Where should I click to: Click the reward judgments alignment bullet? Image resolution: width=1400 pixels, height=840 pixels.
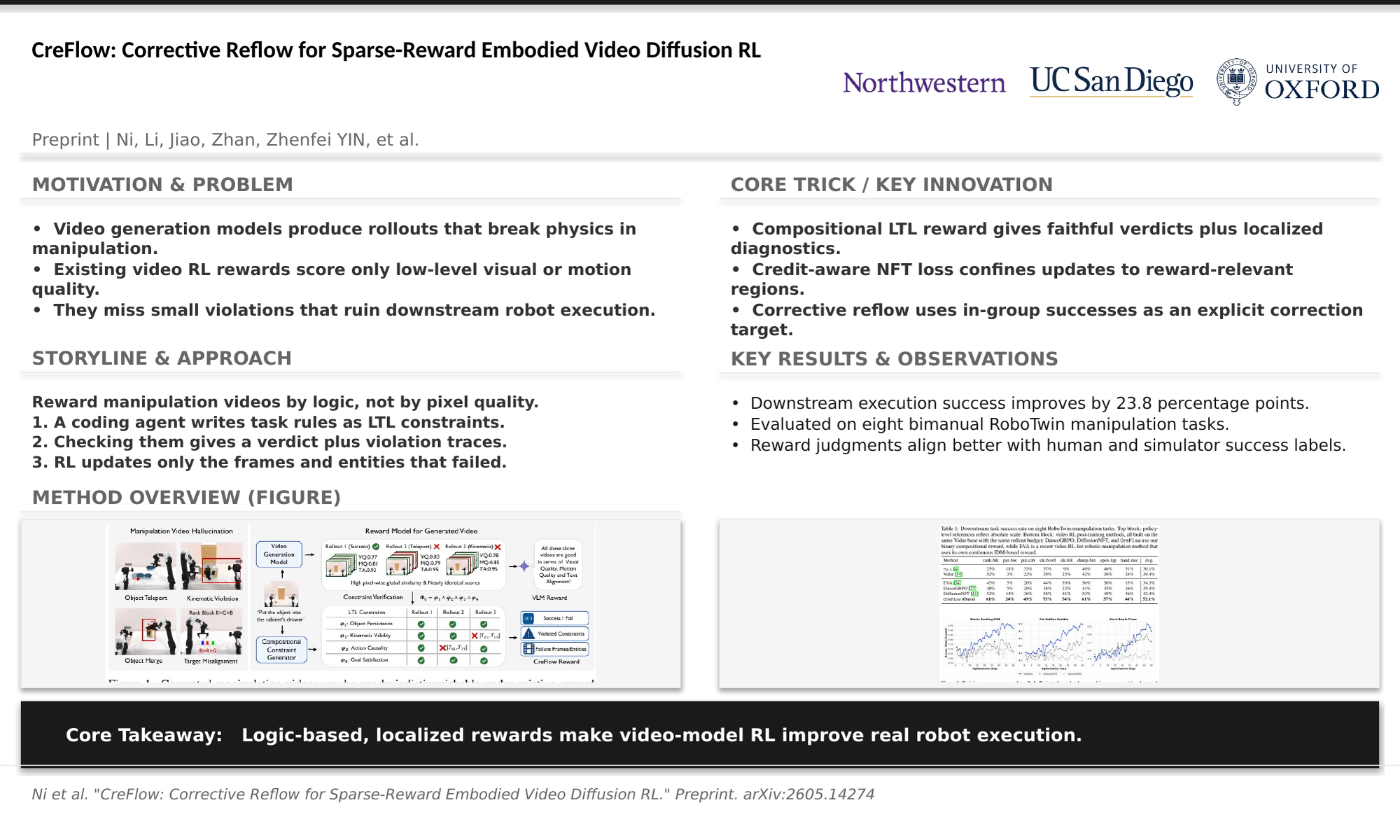1039,446
